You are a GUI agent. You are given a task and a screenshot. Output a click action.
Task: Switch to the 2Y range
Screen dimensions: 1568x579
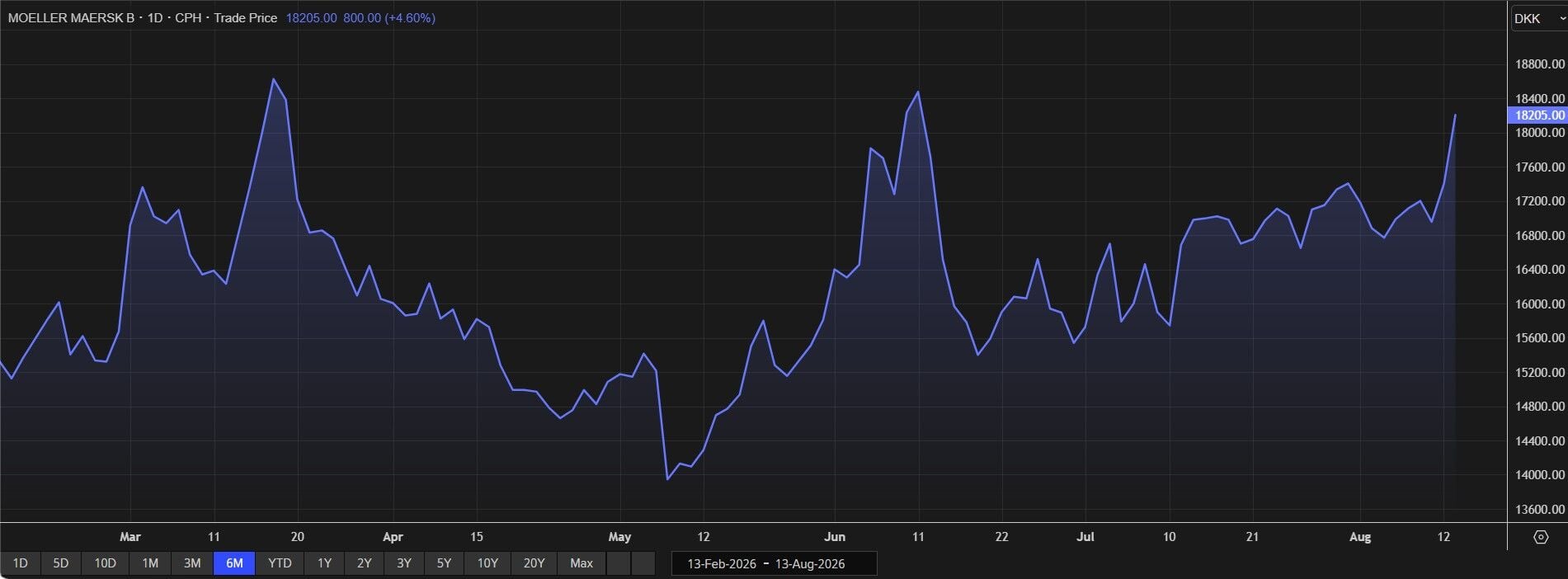(365, 563)
